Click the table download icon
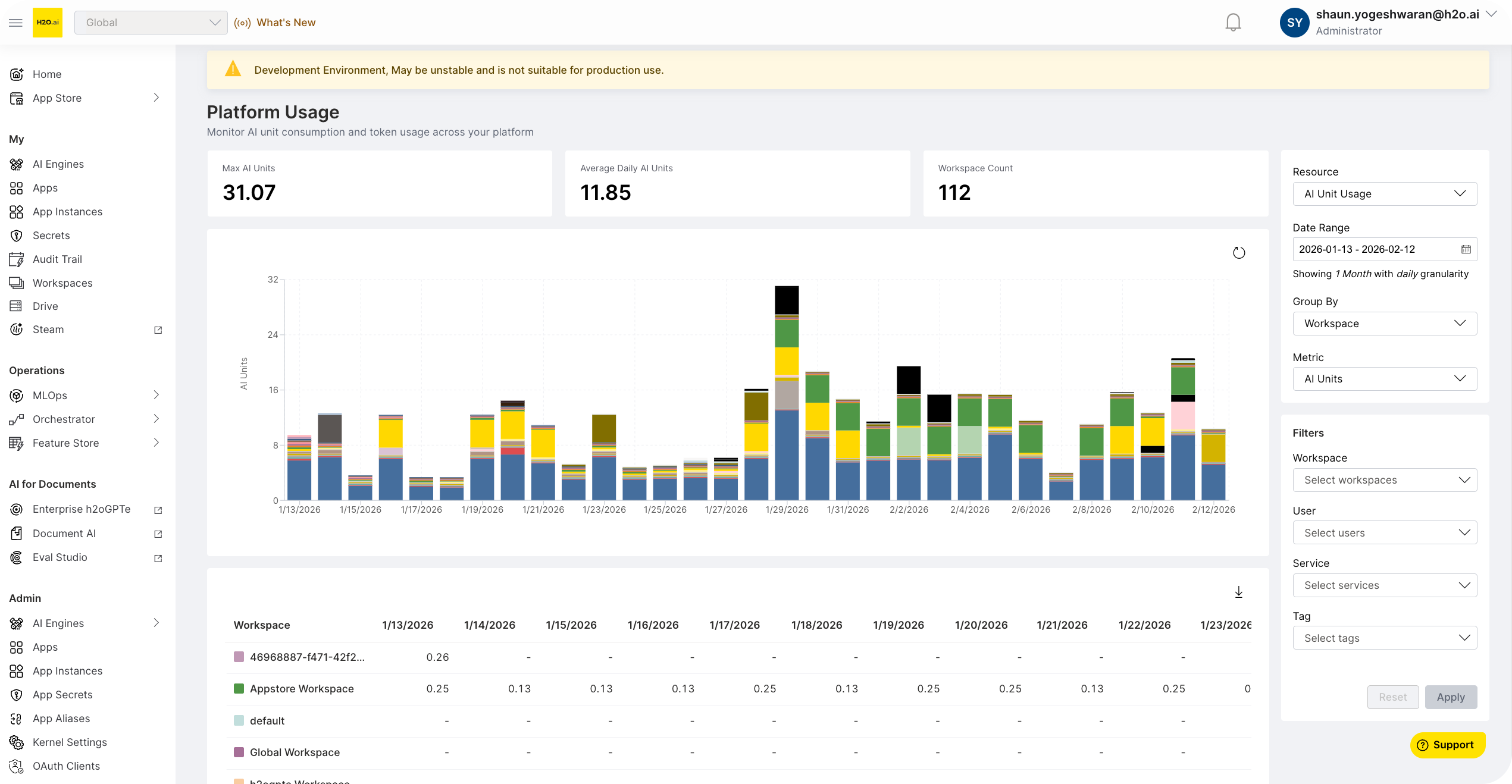This screenshot has height=784, width=1512. point(1238,592)
